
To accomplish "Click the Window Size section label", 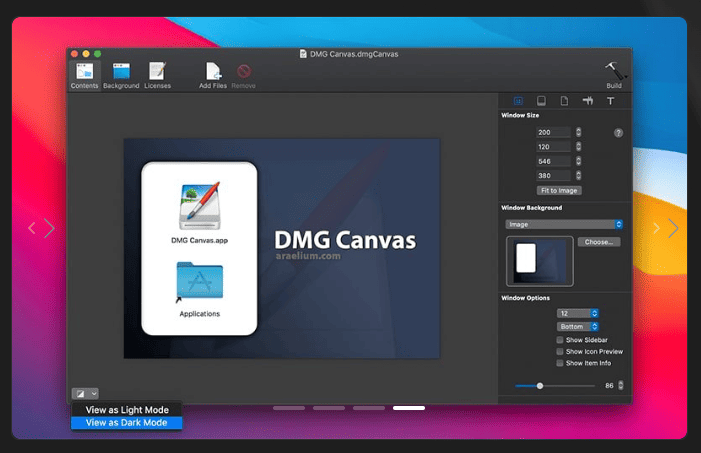I will 520,115.
